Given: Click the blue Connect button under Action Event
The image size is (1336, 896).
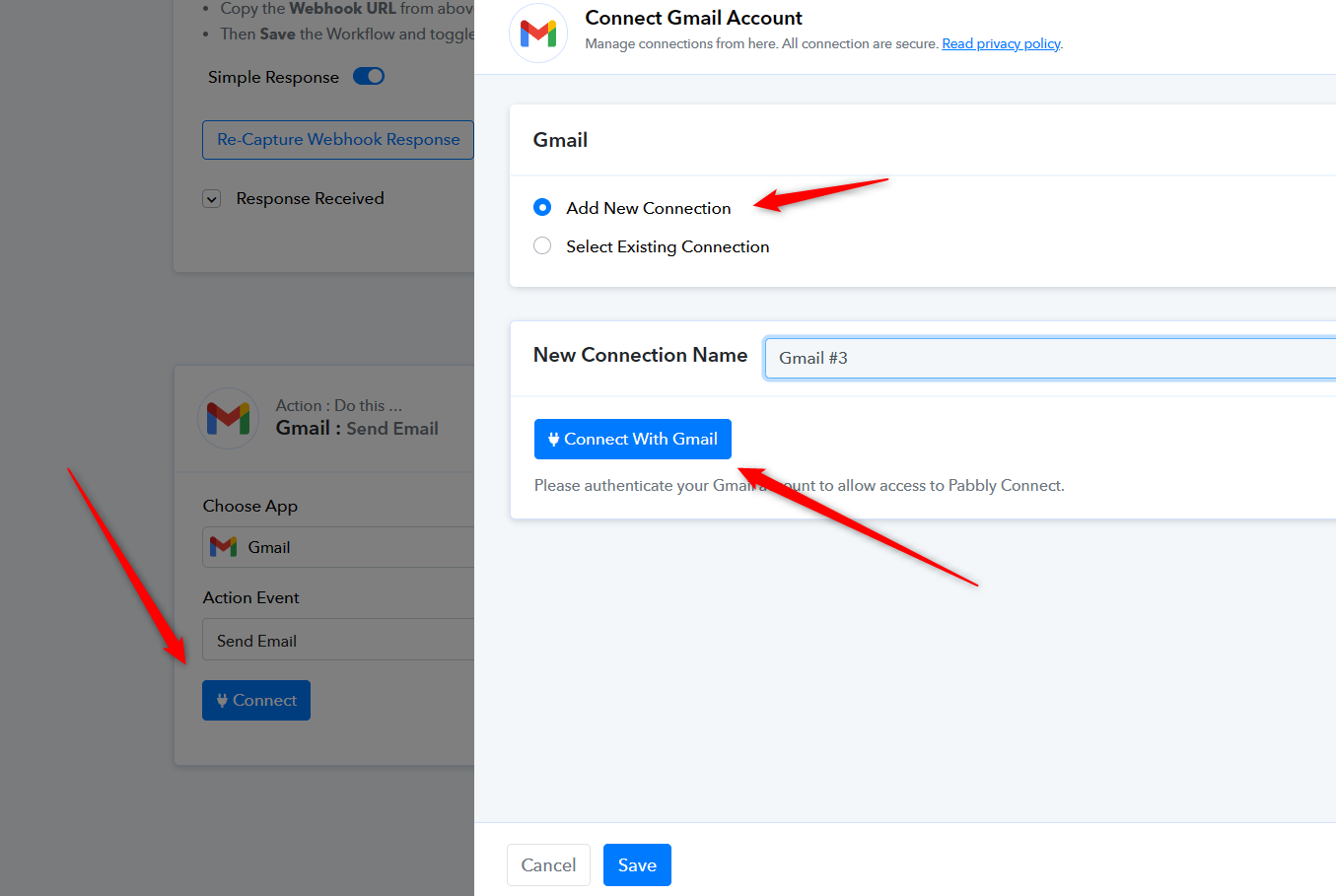Looking at the screenshot, I should pyautogui.click(x=256, y=700).
